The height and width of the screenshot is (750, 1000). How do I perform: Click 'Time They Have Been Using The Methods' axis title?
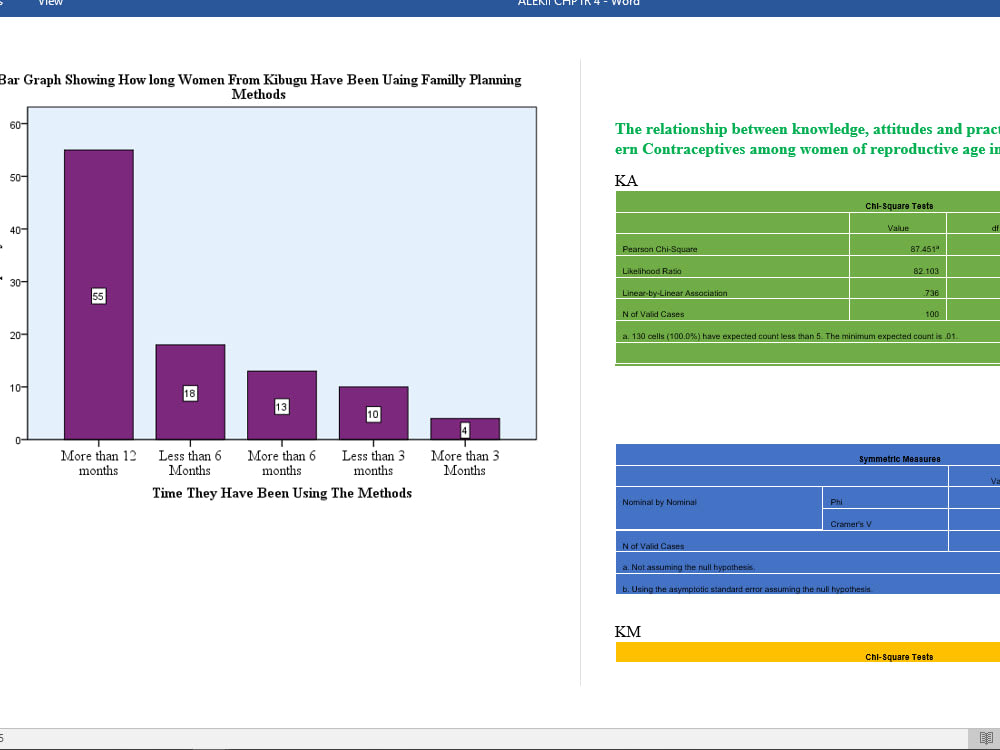click(x=282, y=493)
